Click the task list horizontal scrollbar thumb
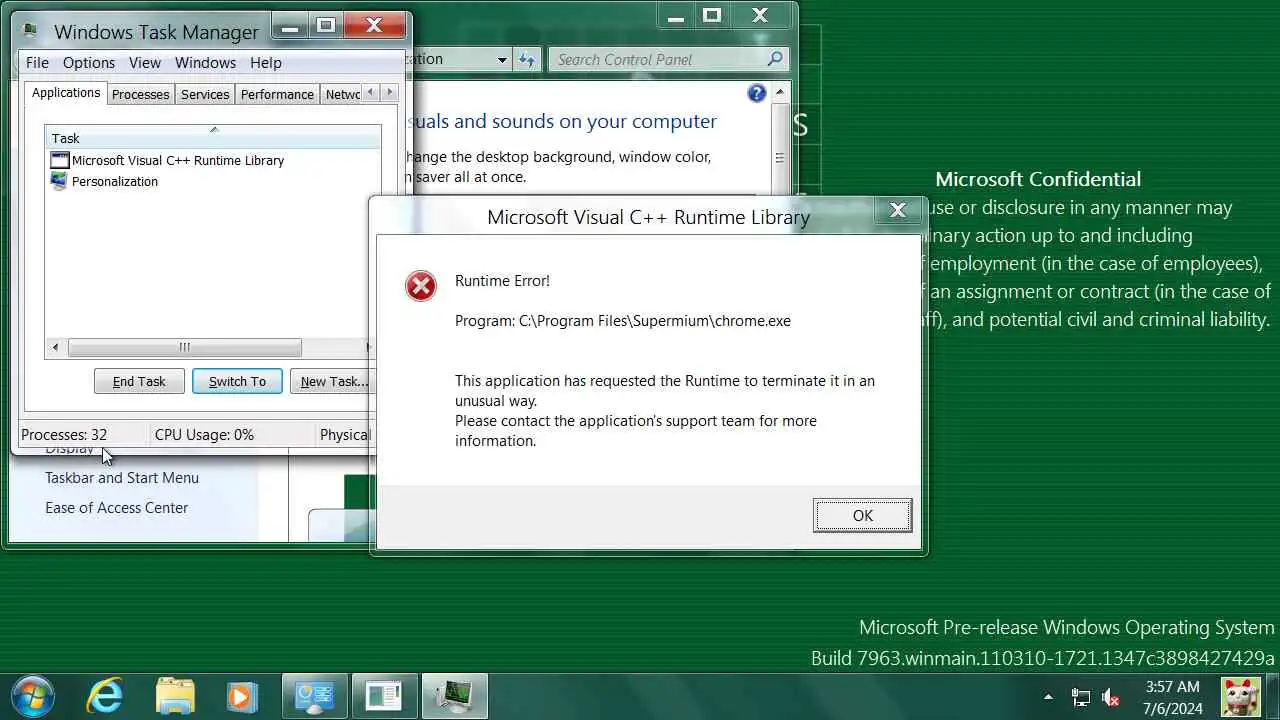Screen dimensions: 1280x720 [184, 347]
